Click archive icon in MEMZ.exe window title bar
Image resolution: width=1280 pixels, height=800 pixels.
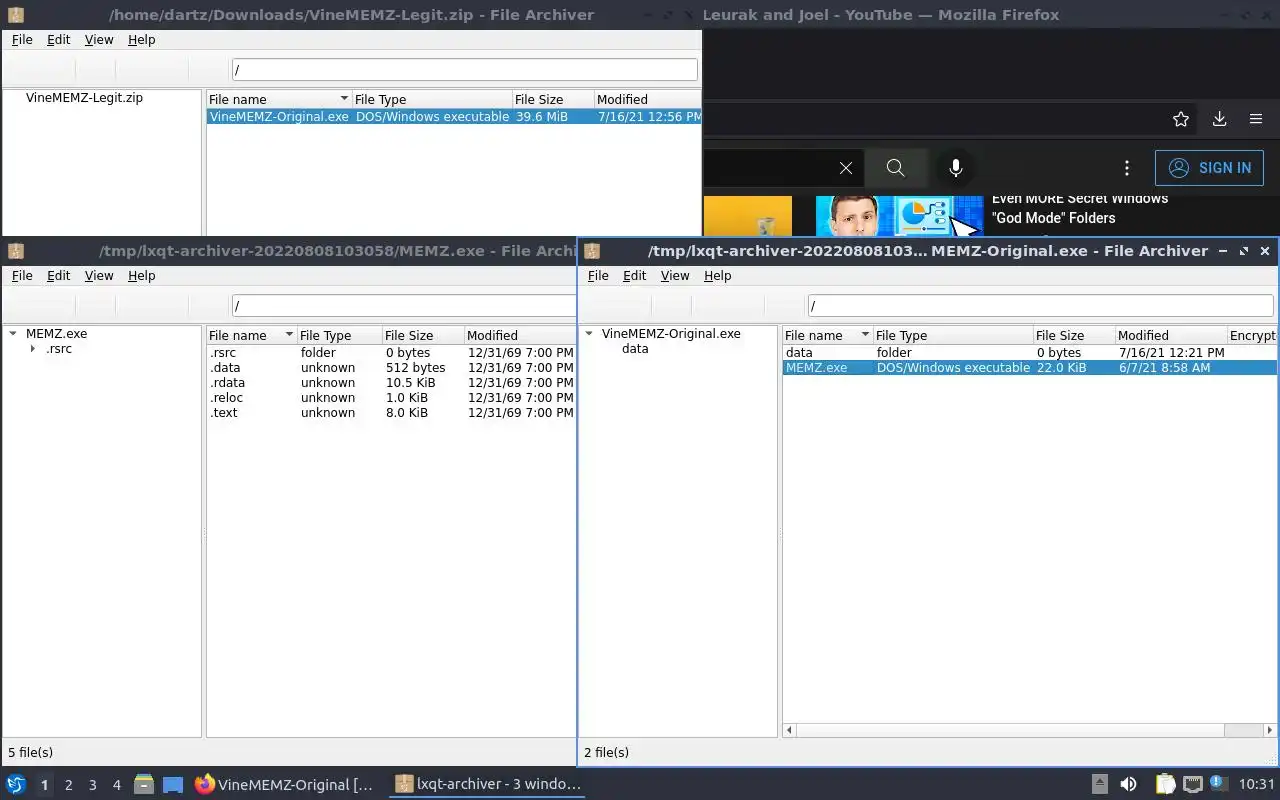pos(15,251)
